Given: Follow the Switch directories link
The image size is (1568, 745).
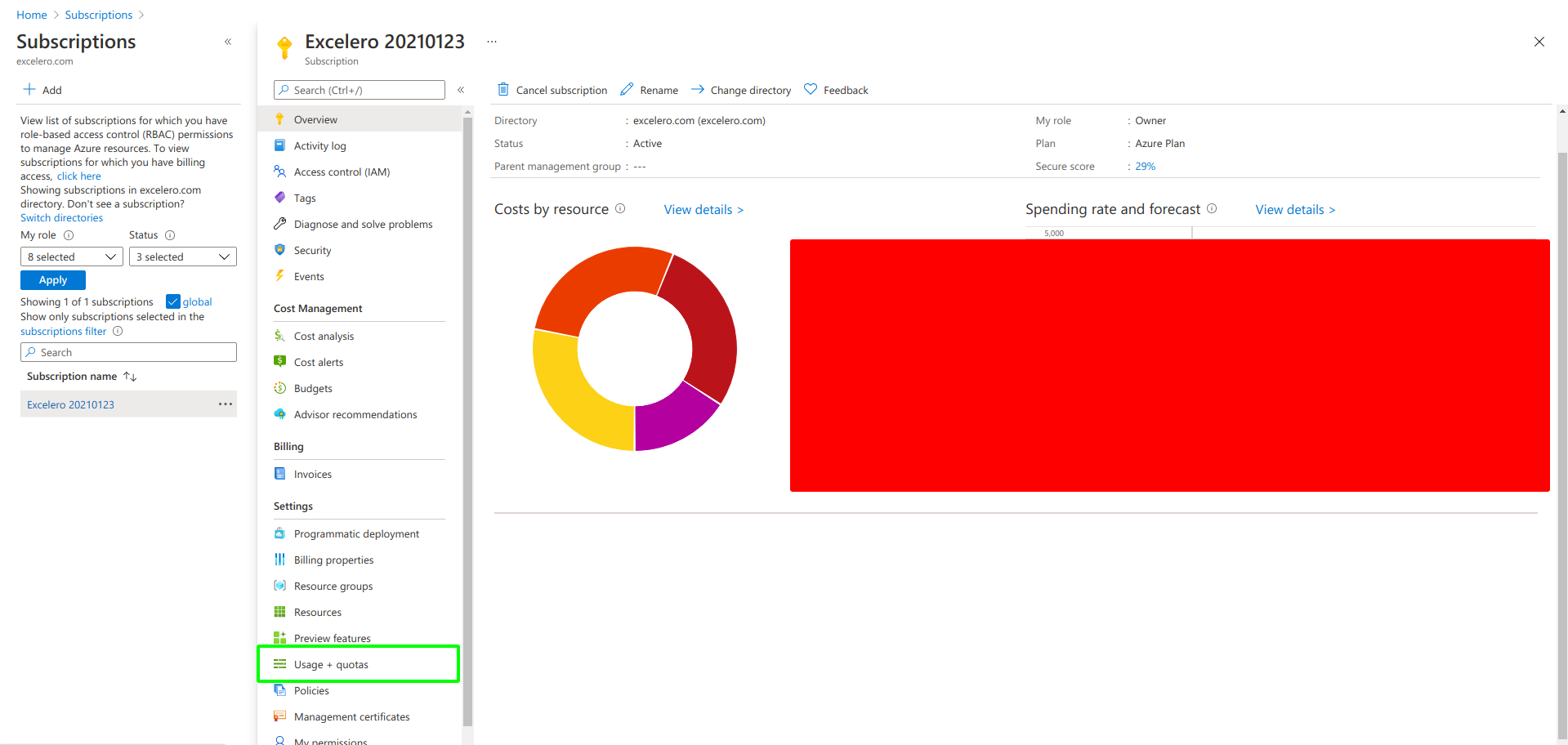Looking at the screenshot, I should tap(61, 217).
